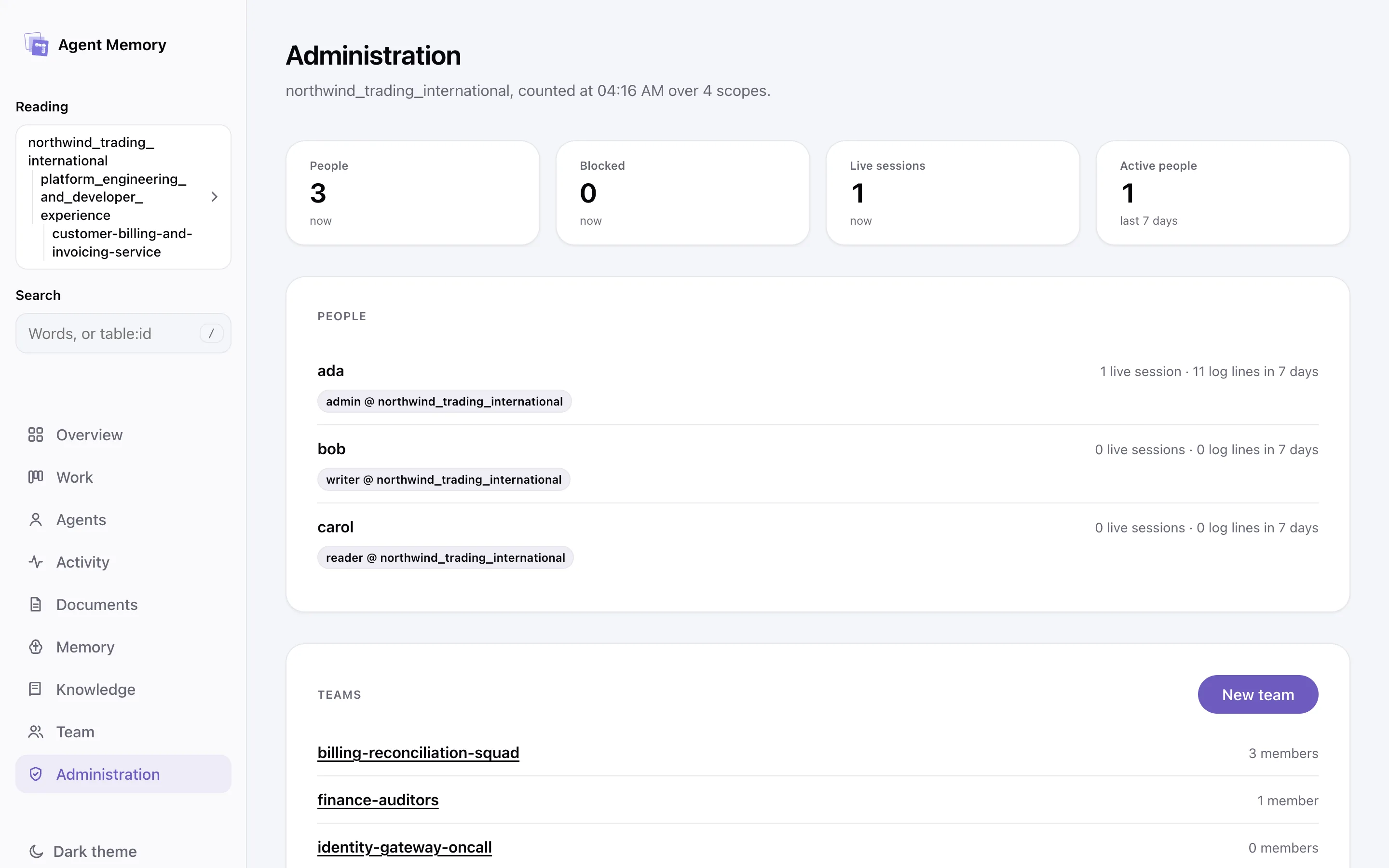Click the Overview grid icon
The height and width of the screenshot is (868, 1389).
tap(36, 434)
